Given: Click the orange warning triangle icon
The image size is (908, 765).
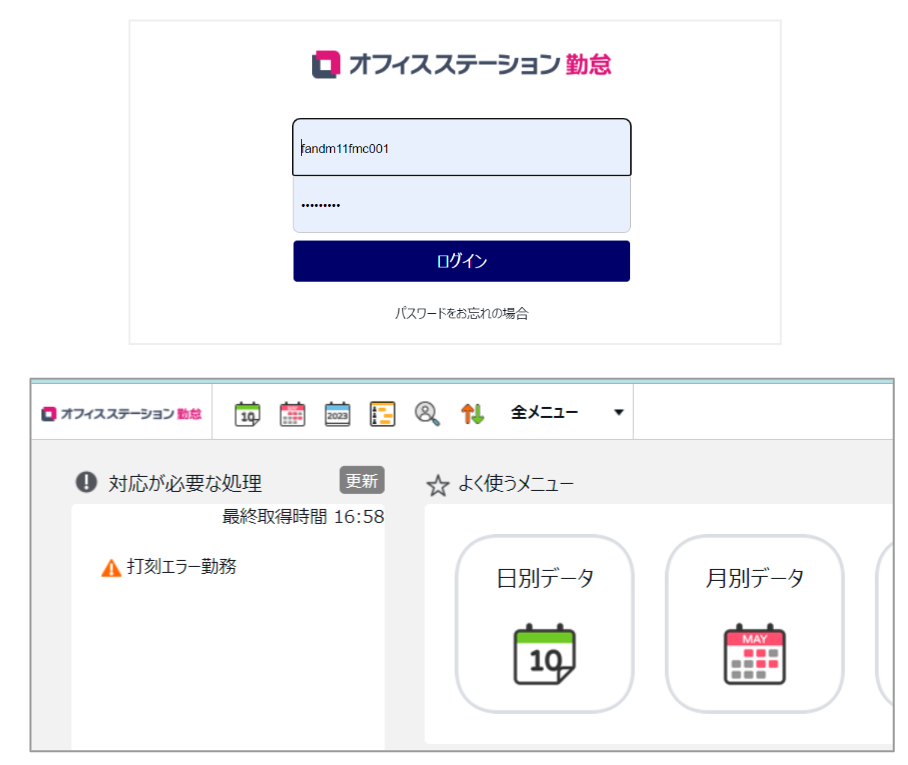Looking at the screenshot, I should tap(111, 568).
